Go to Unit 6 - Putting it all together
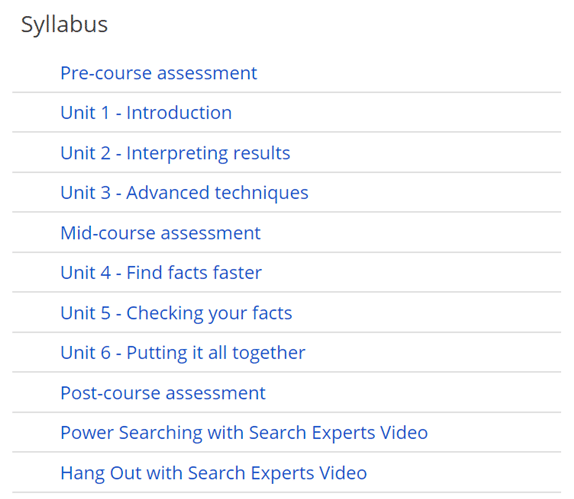Image resolution: width=574 pixels, height=499 pixels. tap(183, 353)
